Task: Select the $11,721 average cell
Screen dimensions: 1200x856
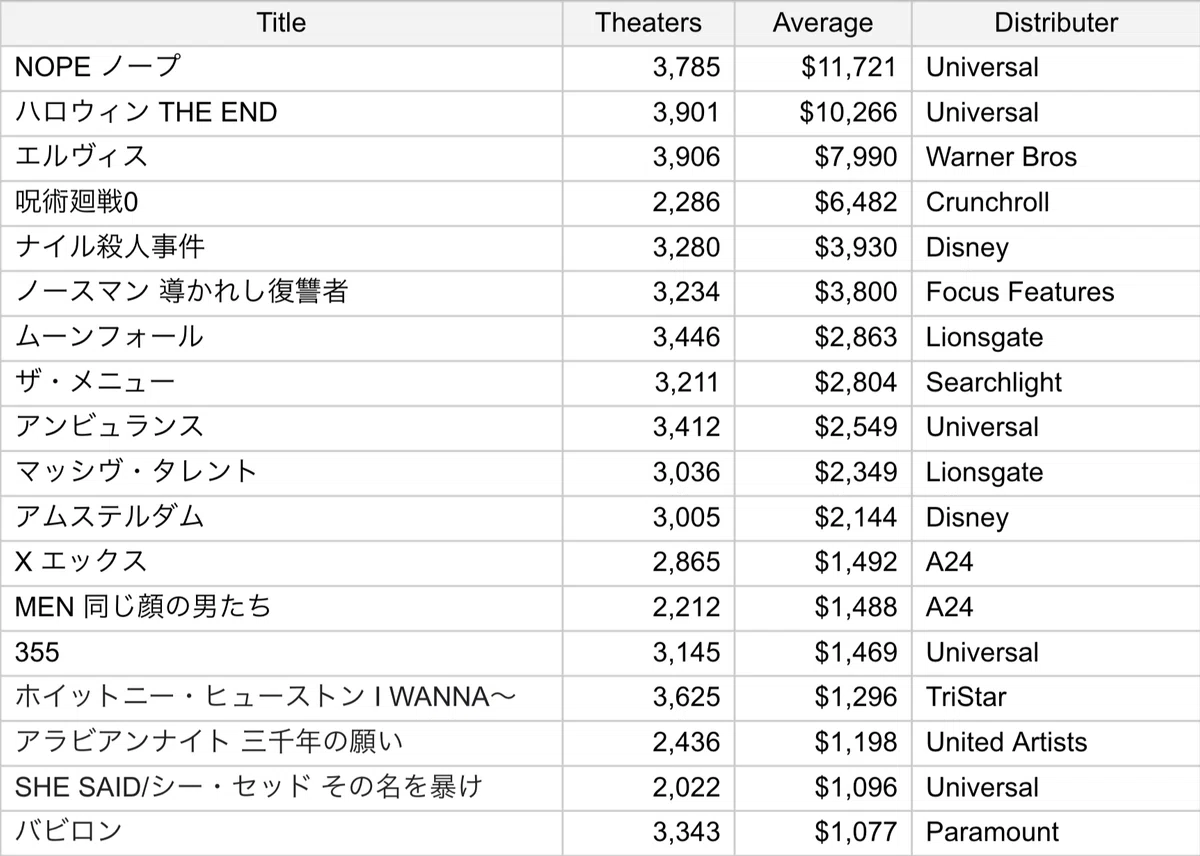Action: (823, 68)
